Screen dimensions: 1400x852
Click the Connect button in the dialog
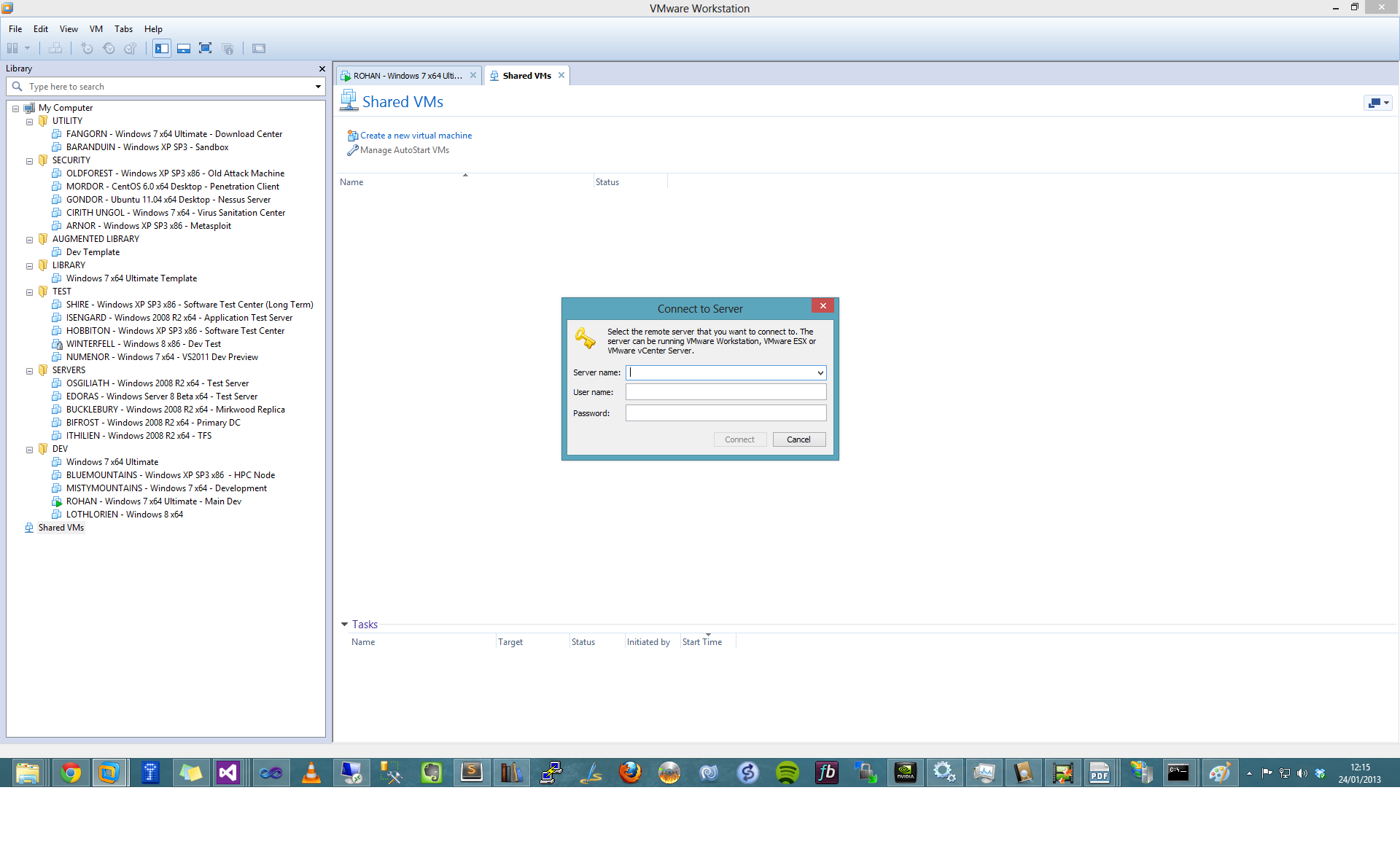click(740, 439)
